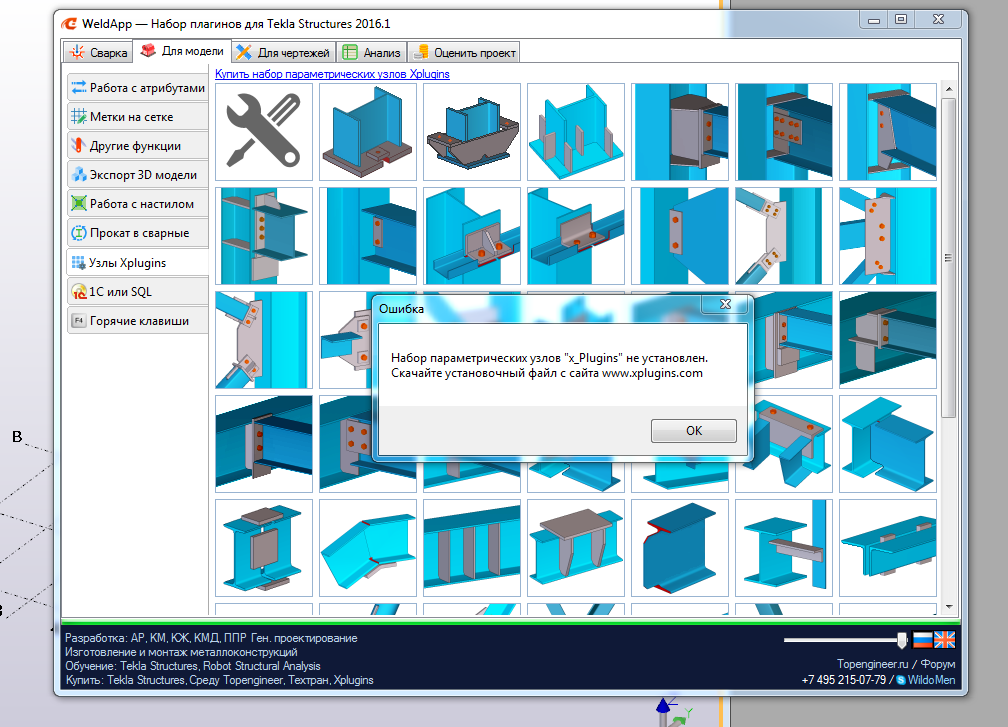Select Экспорт 3D модели

coord(138,174)
